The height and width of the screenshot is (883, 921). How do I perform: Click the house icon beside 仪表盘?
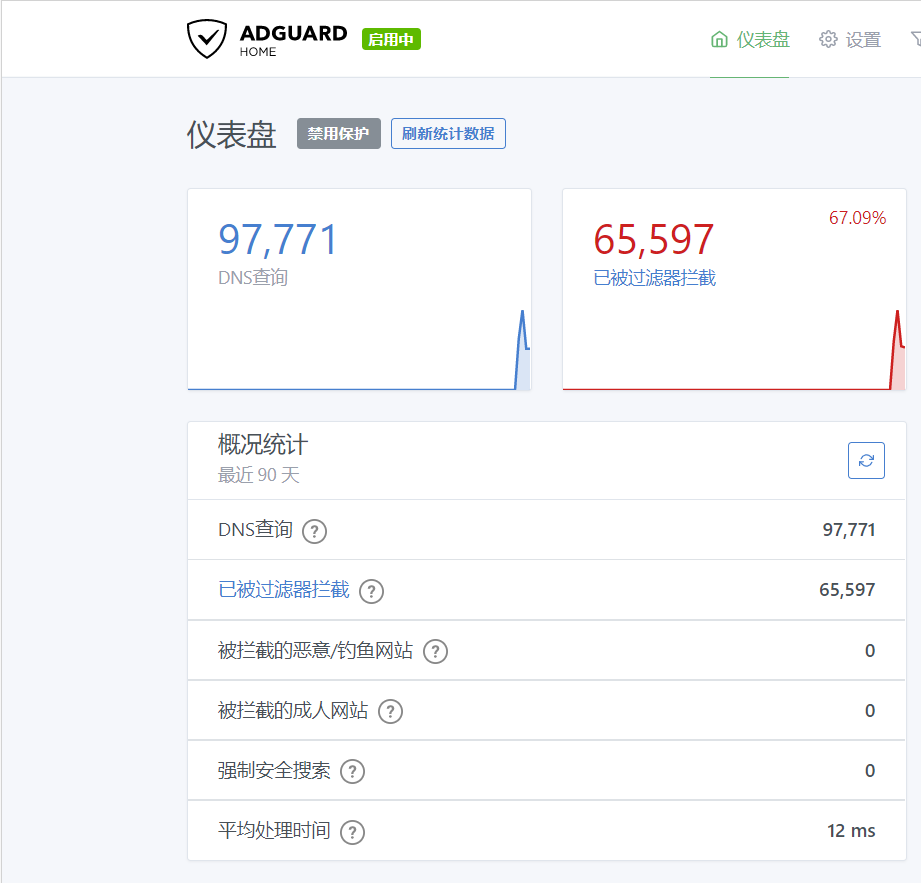[719, 39]
